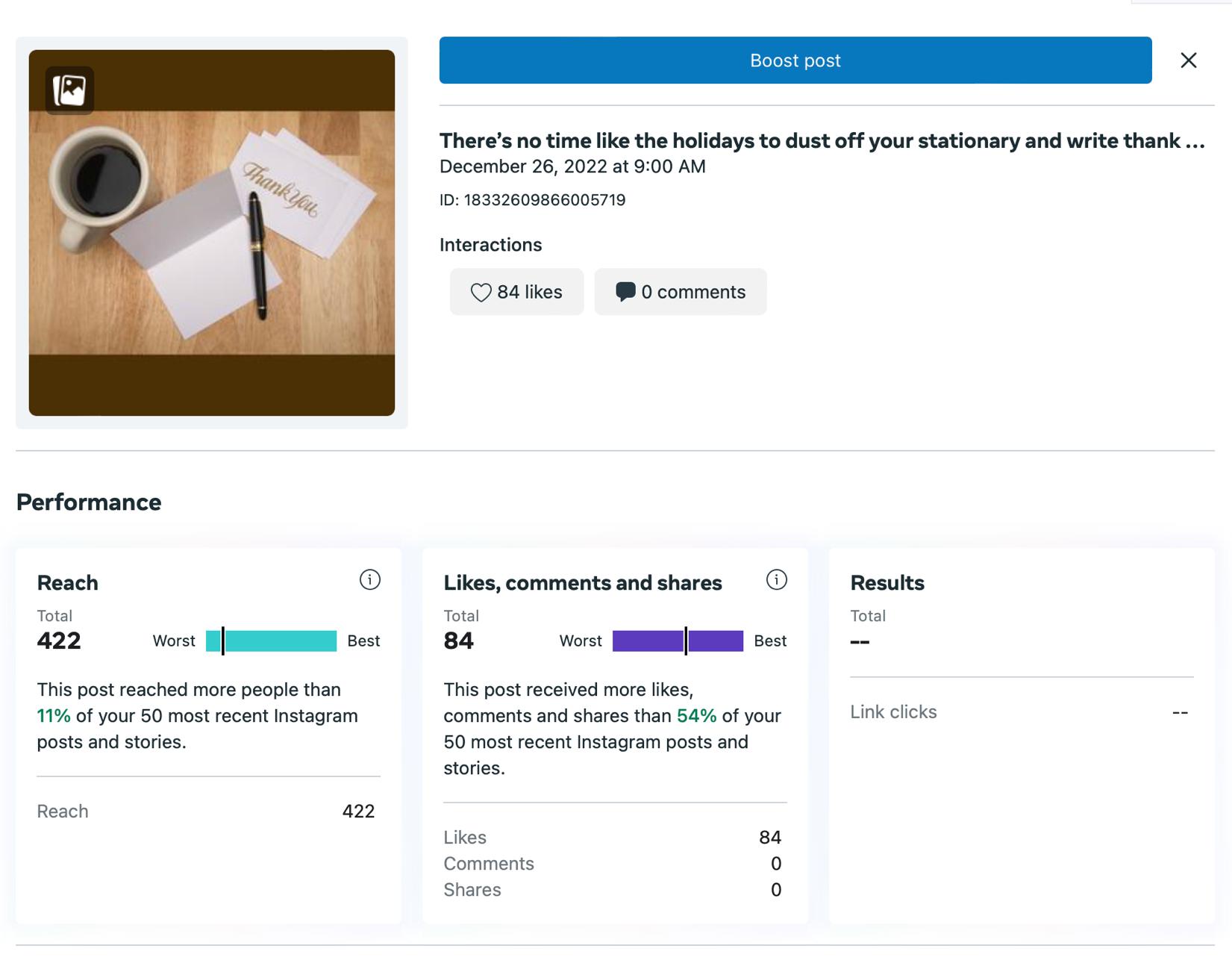Click the Performance section heading
1232x972 pixels.
[89, 502]
